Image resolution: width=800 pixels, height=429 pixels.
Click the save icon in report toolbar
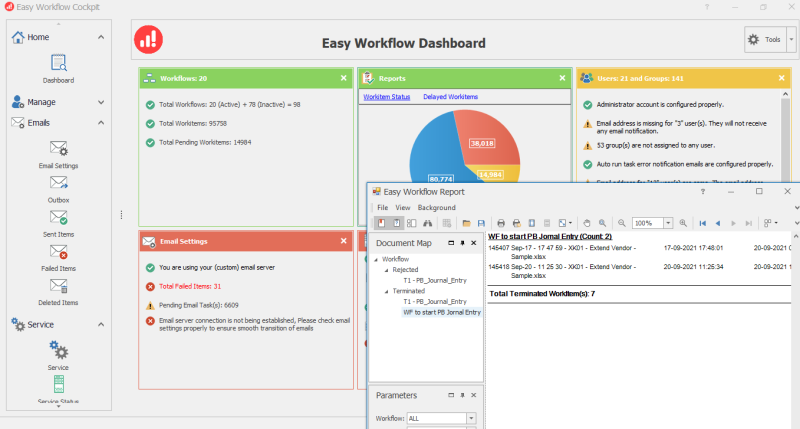(x=481, y=223)
